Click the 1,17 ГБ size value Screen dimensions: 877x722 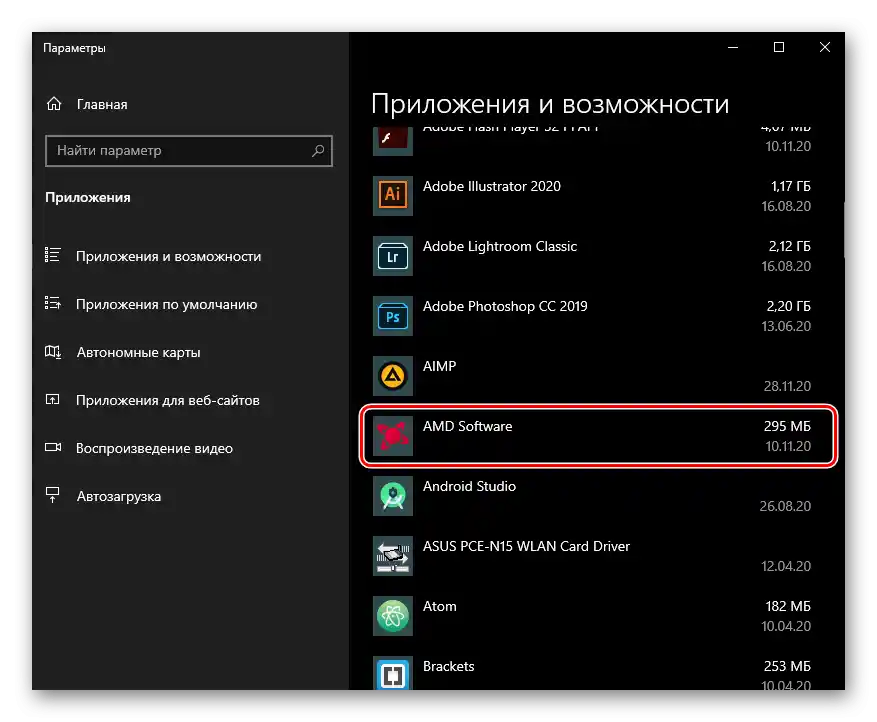(790, 186)
